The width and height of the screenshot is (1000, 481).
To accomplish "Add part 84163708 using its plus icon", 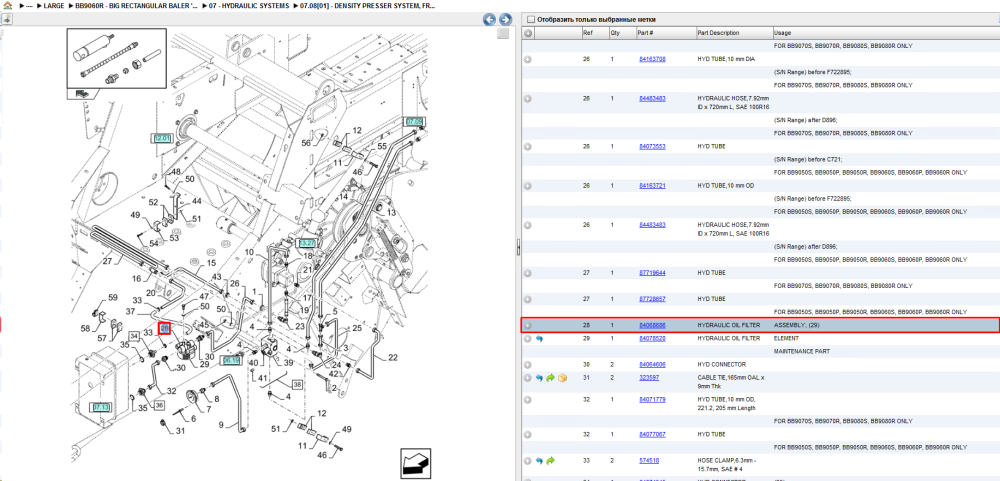I will click(x=528, y=59).
